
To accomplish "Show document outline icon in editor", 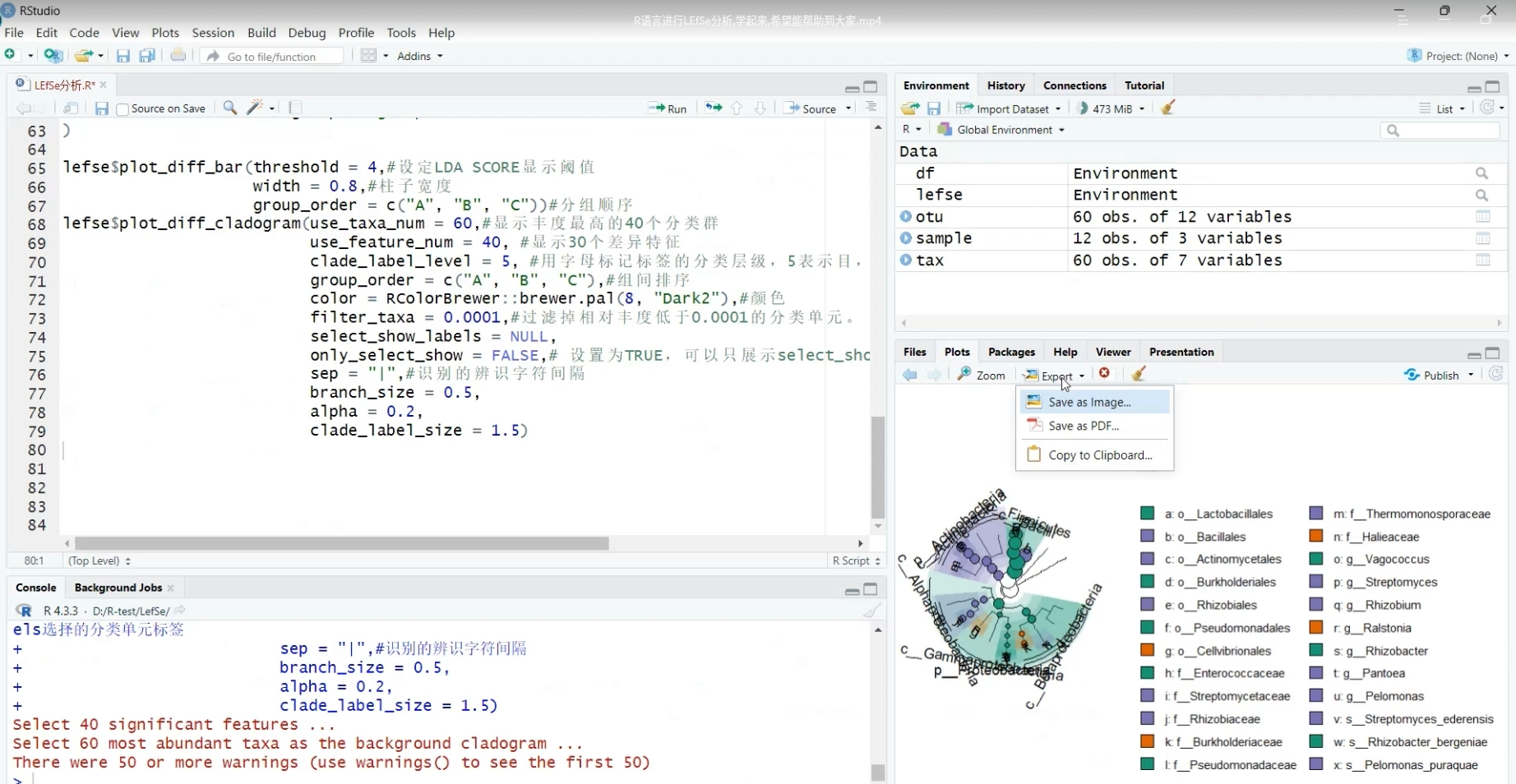I will pos(871,108).
